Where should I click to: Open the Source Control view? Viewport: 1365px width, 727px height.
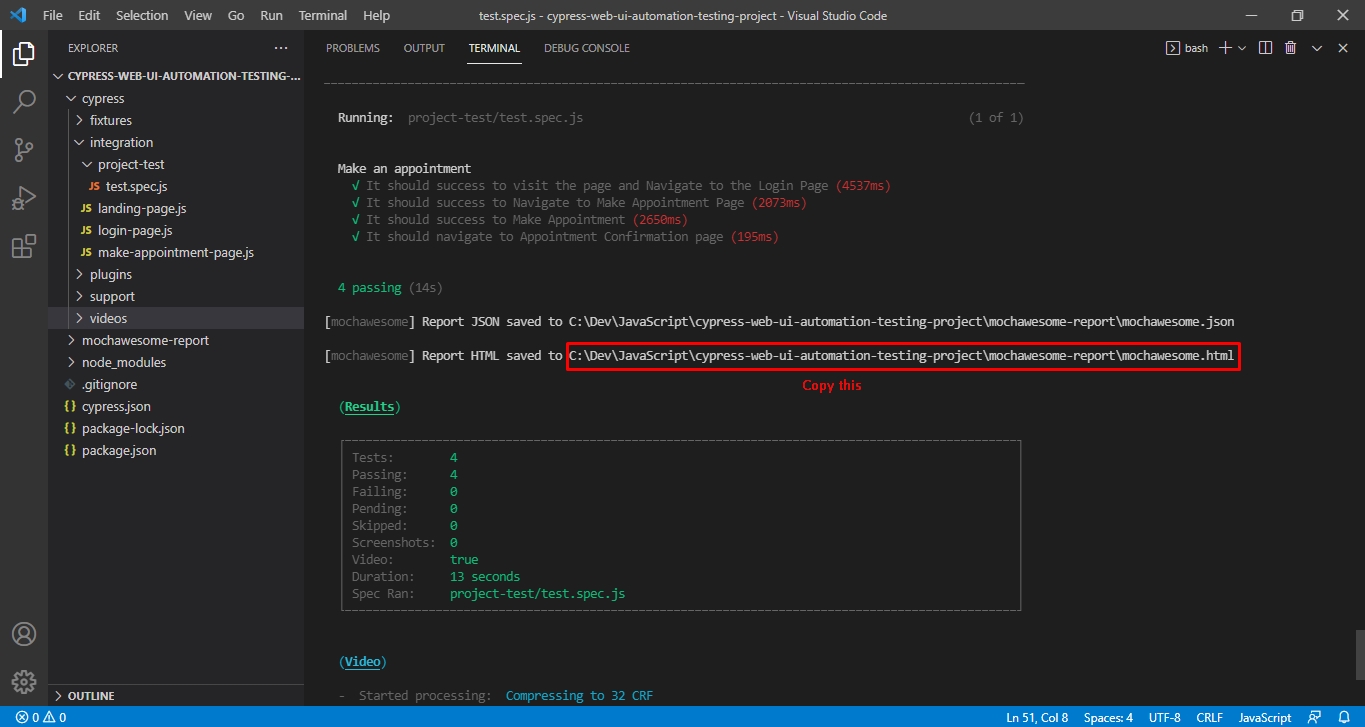click(24, 149)
